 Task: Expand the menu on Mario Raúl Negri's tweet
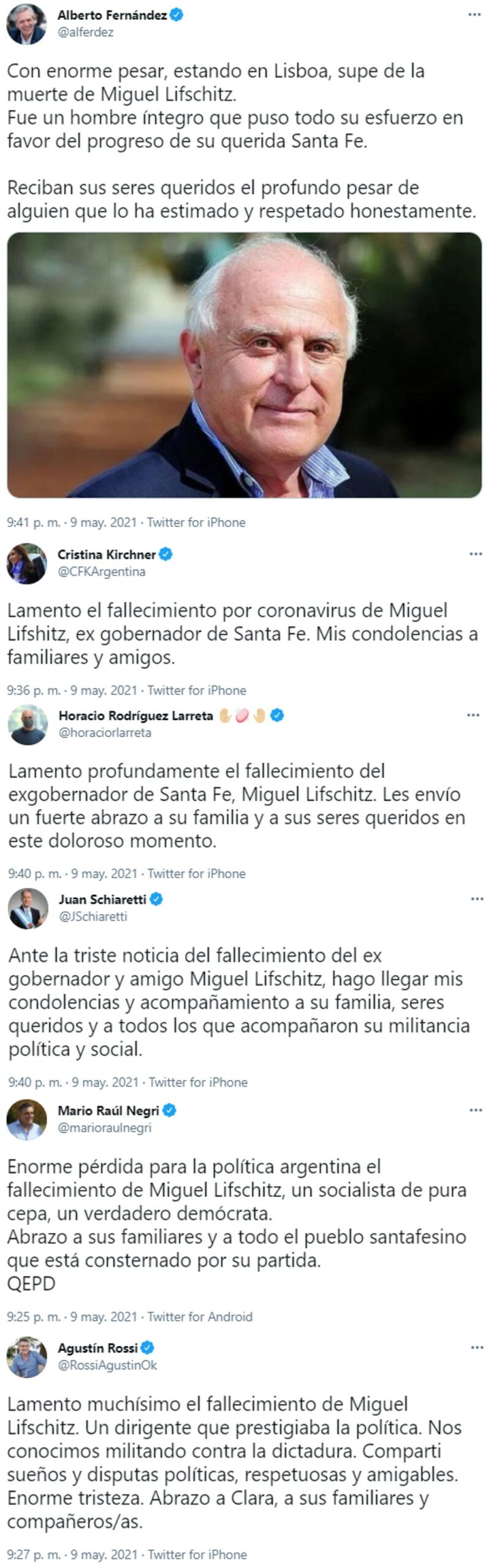[476, 1110]
